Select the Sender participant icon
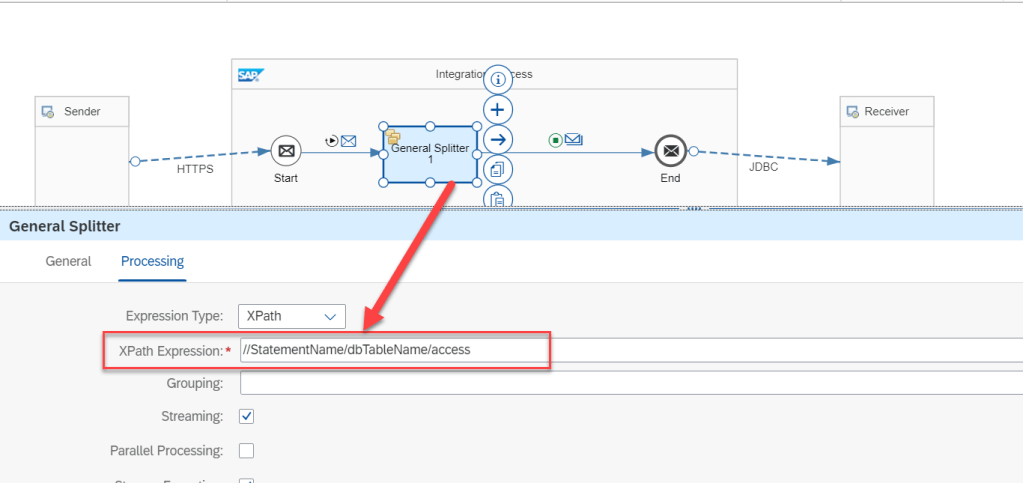This screenshot has height=483, width=1023. click(48, 112)
